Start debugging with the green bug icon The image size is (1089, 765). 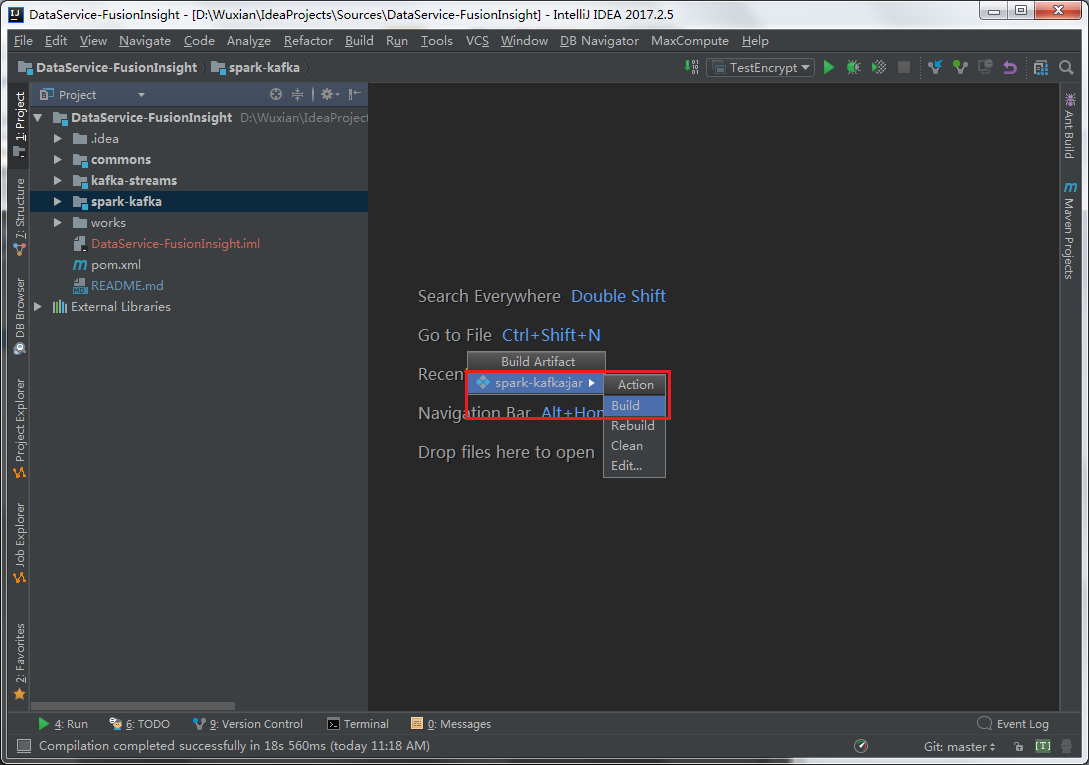coord(854,67)
